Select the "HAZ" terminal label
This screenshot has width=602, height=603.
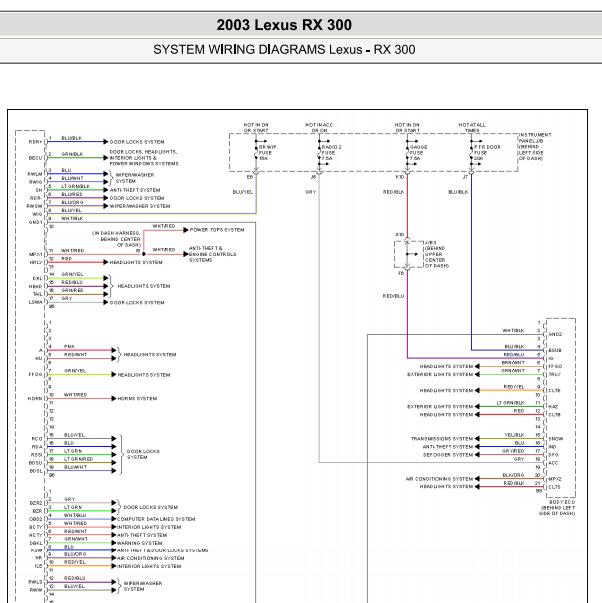tap(553, 407)
